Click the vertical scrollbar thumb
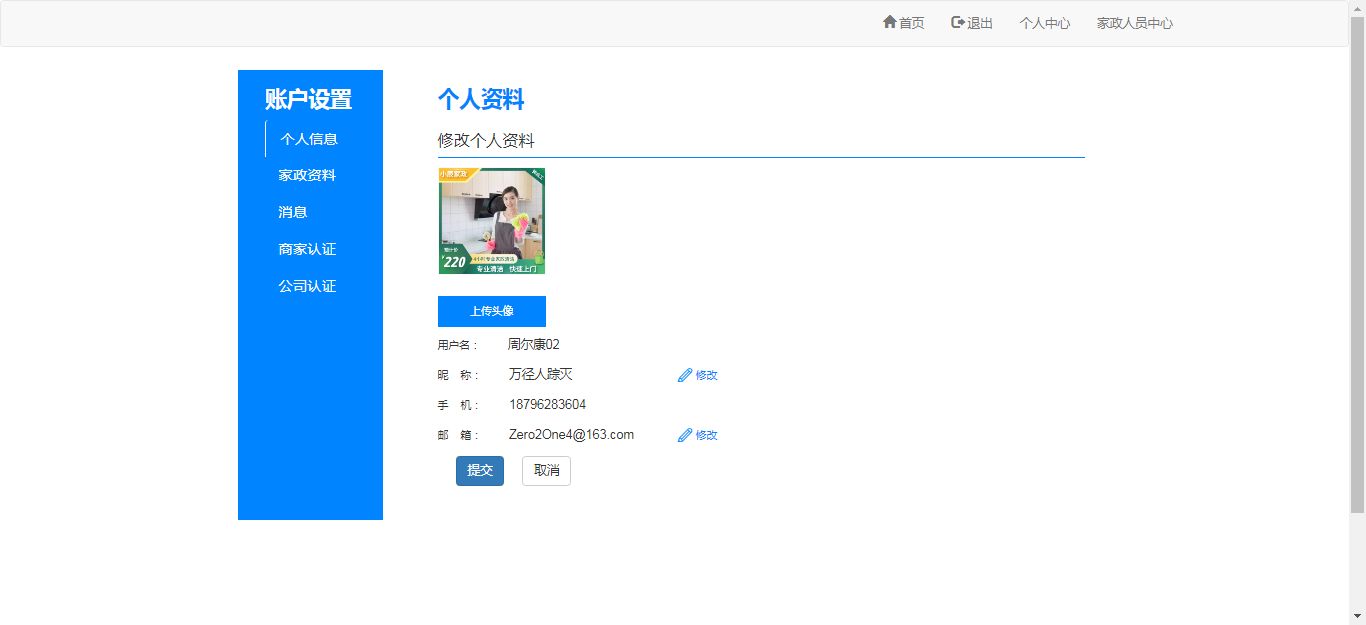This screenshot has height=625, width=1366. pyautogui.click(x=1357, y=265)
